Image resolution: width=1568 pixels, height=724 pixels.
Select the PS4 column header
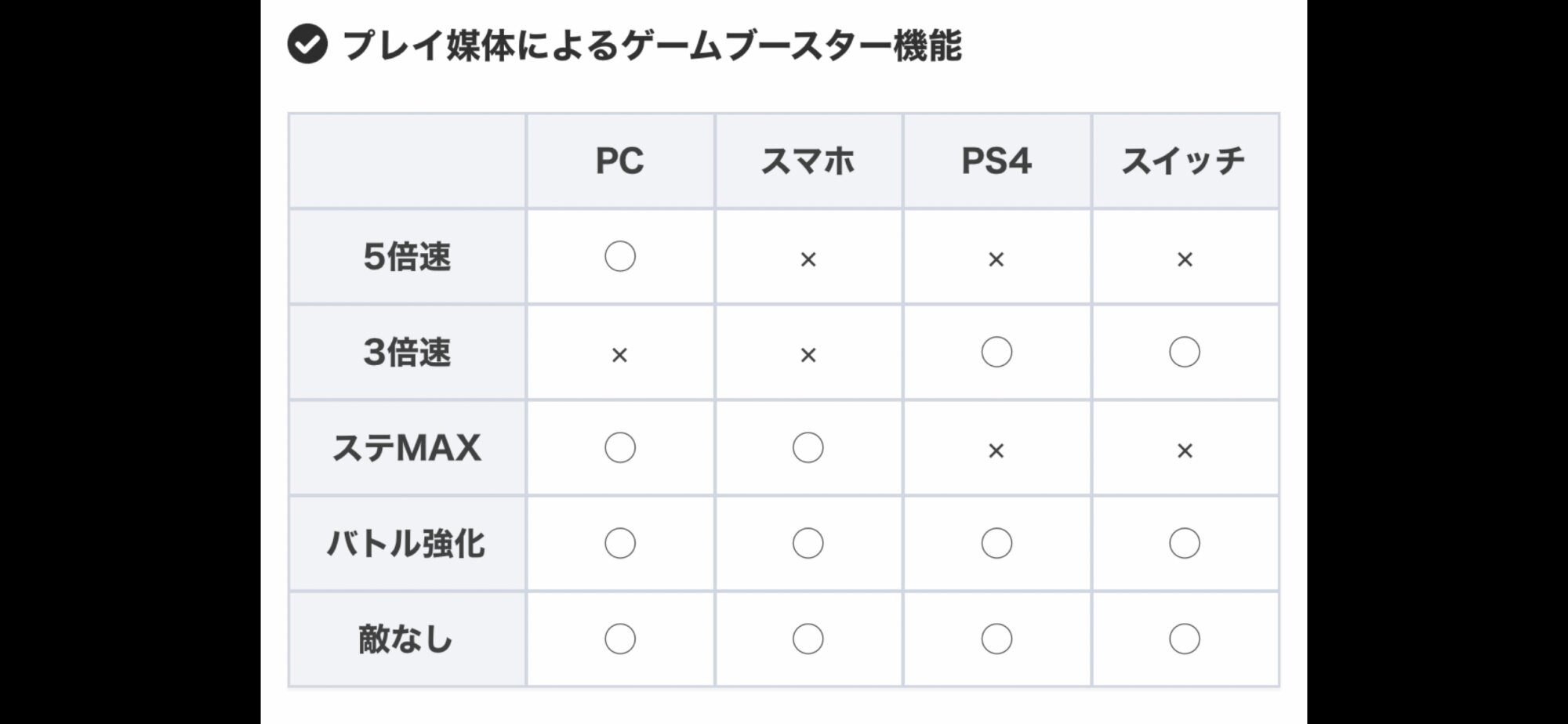coord(996,161)
